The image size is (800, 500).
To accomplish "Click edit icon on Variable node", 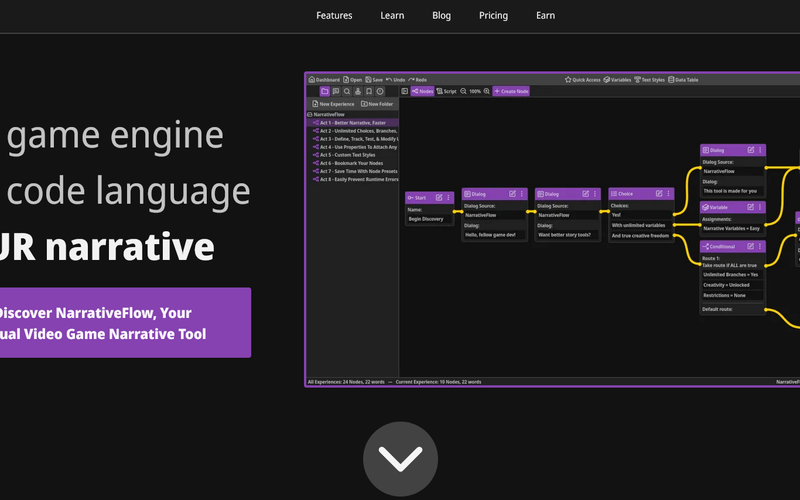I will (x=751, y=207).
